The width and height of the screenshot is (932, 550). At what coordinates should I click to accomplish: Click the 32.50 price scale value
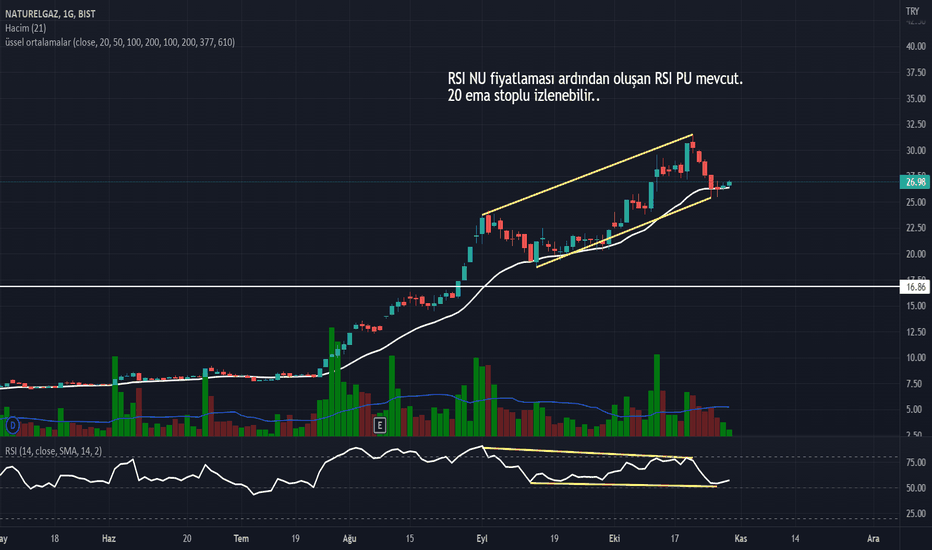click(x=916, y=124)
